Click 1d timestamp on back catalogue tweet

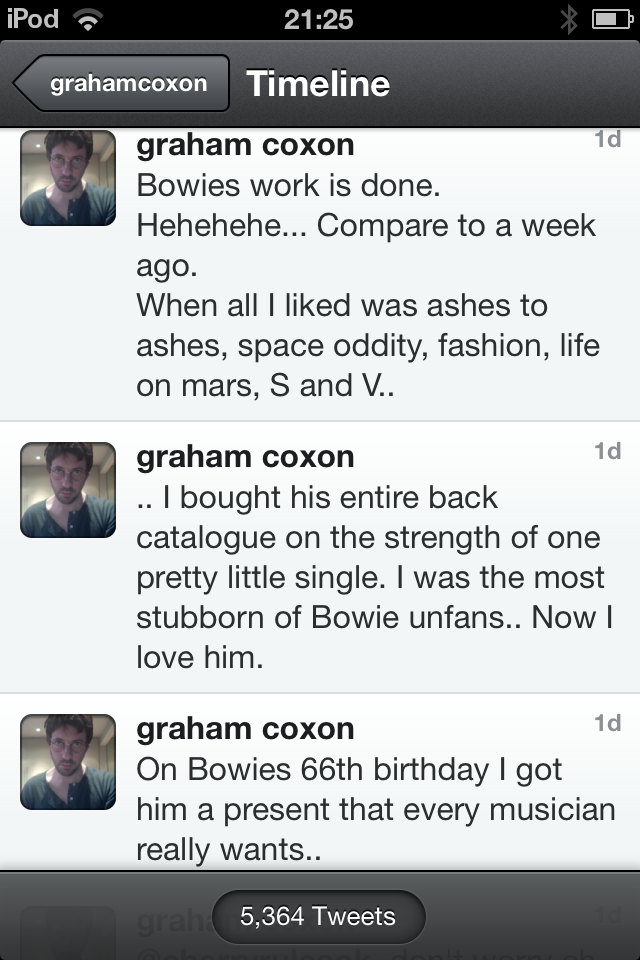click(607, 452)
